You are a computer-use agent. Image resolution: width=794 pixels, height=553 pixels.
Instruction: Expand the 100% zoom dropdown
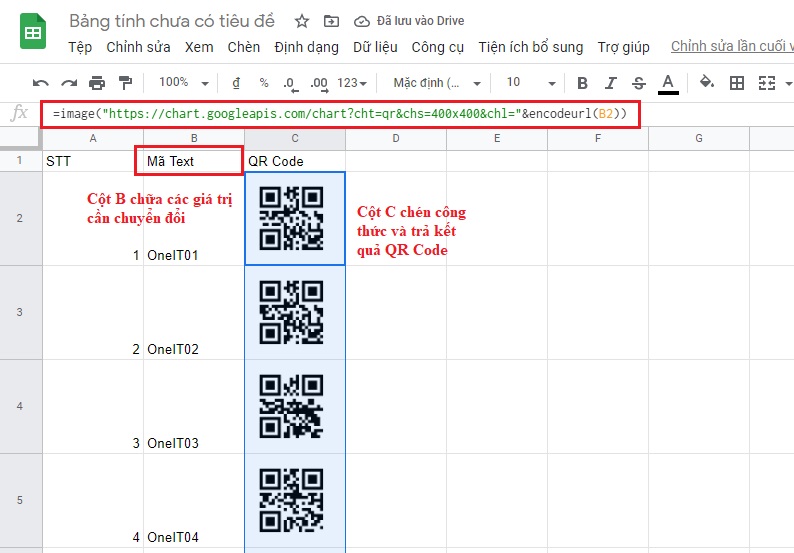(184, 83)
